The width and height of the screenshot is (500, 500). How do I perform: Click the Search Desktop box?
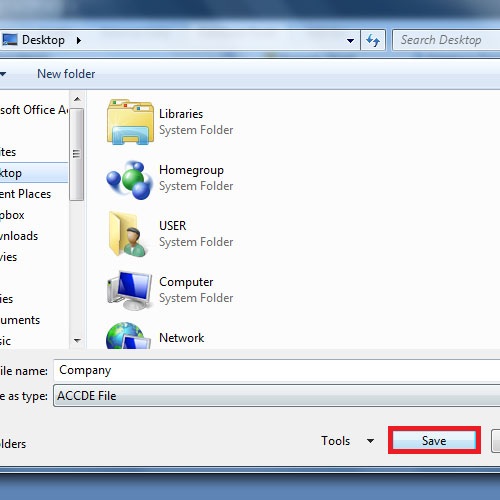coord(446,40)
